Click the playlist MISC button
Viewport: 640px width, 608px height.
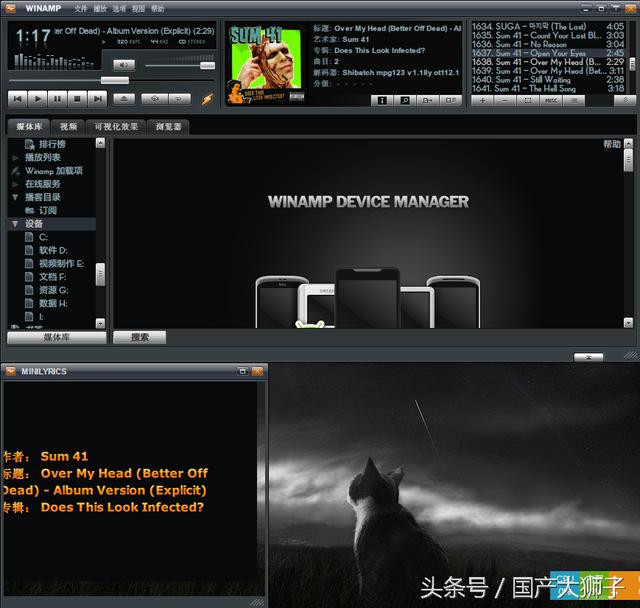(551, 100)
